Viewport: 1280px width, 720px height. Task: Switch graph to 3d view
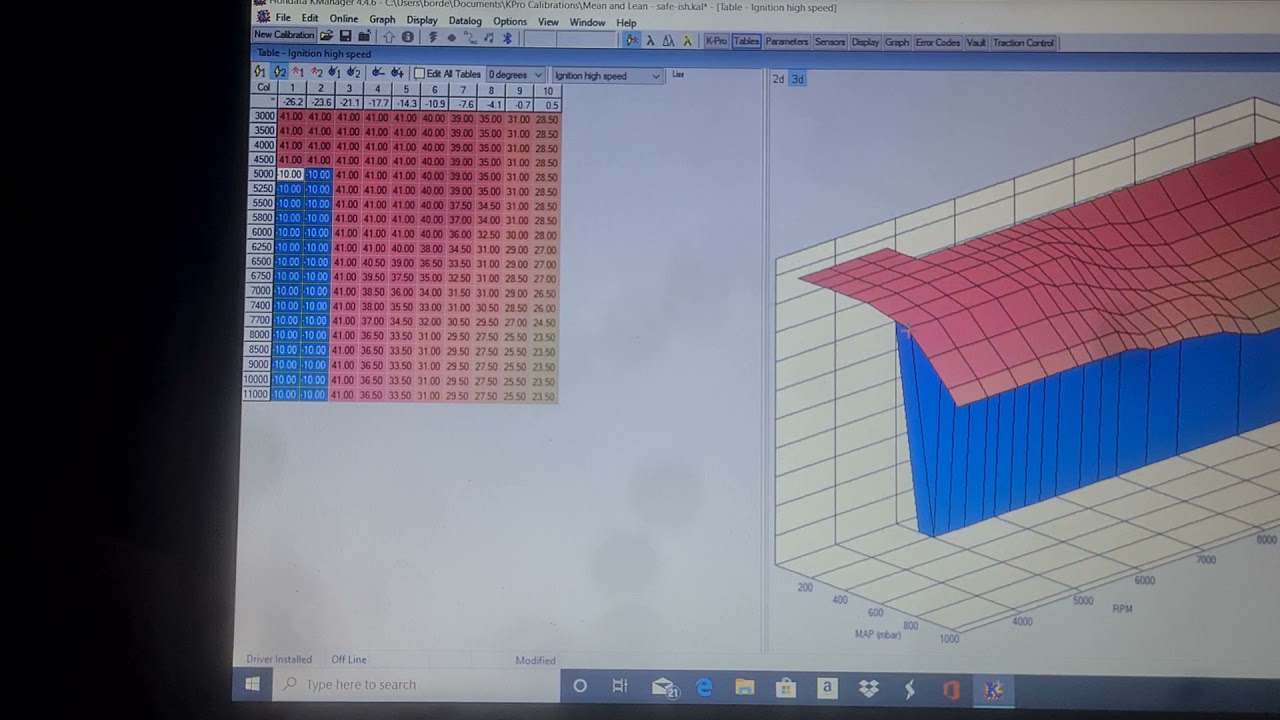798,79
